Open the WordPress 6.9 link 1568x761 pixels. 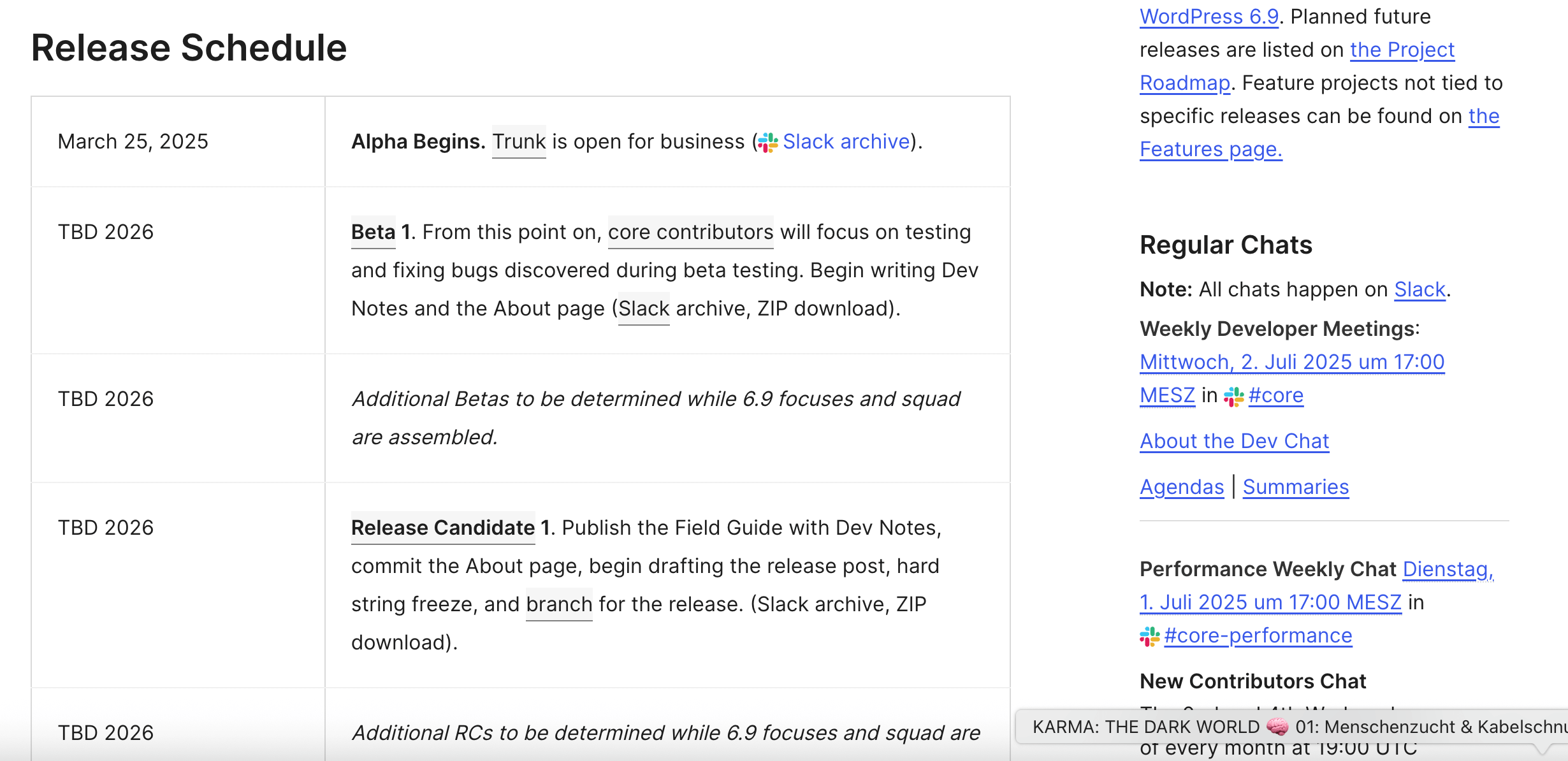point(1209,17)
